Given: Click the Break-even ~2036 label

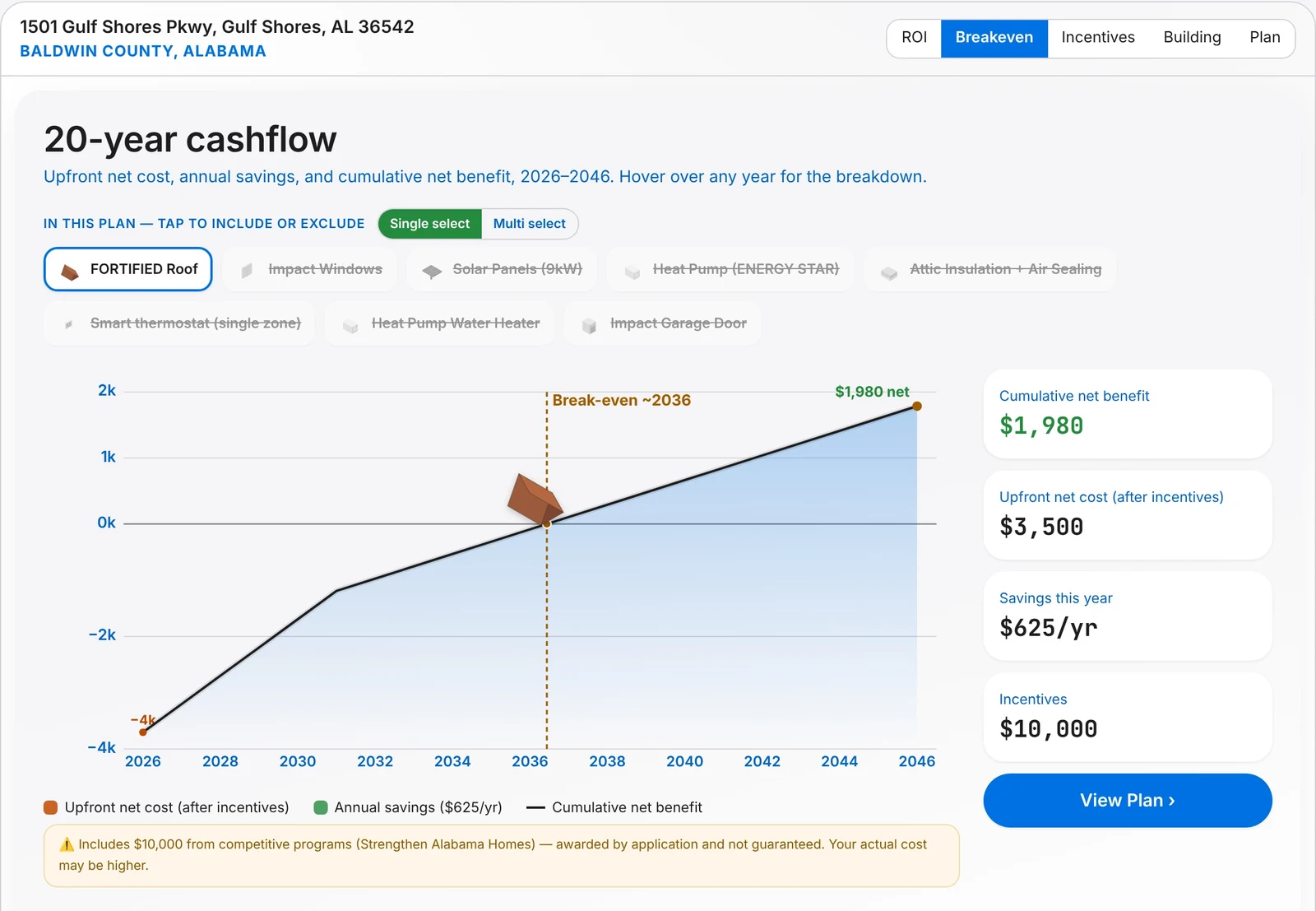Looking at the screenshot, I should coord(621,401).
